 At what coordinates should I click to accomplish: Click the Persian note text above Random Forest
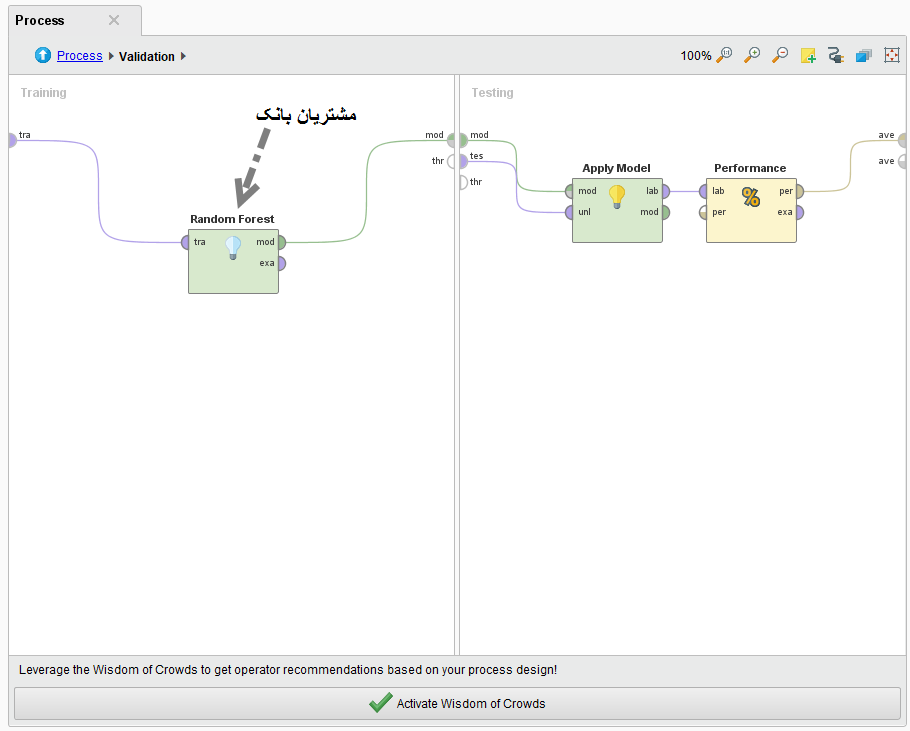(x=306, y=115)
